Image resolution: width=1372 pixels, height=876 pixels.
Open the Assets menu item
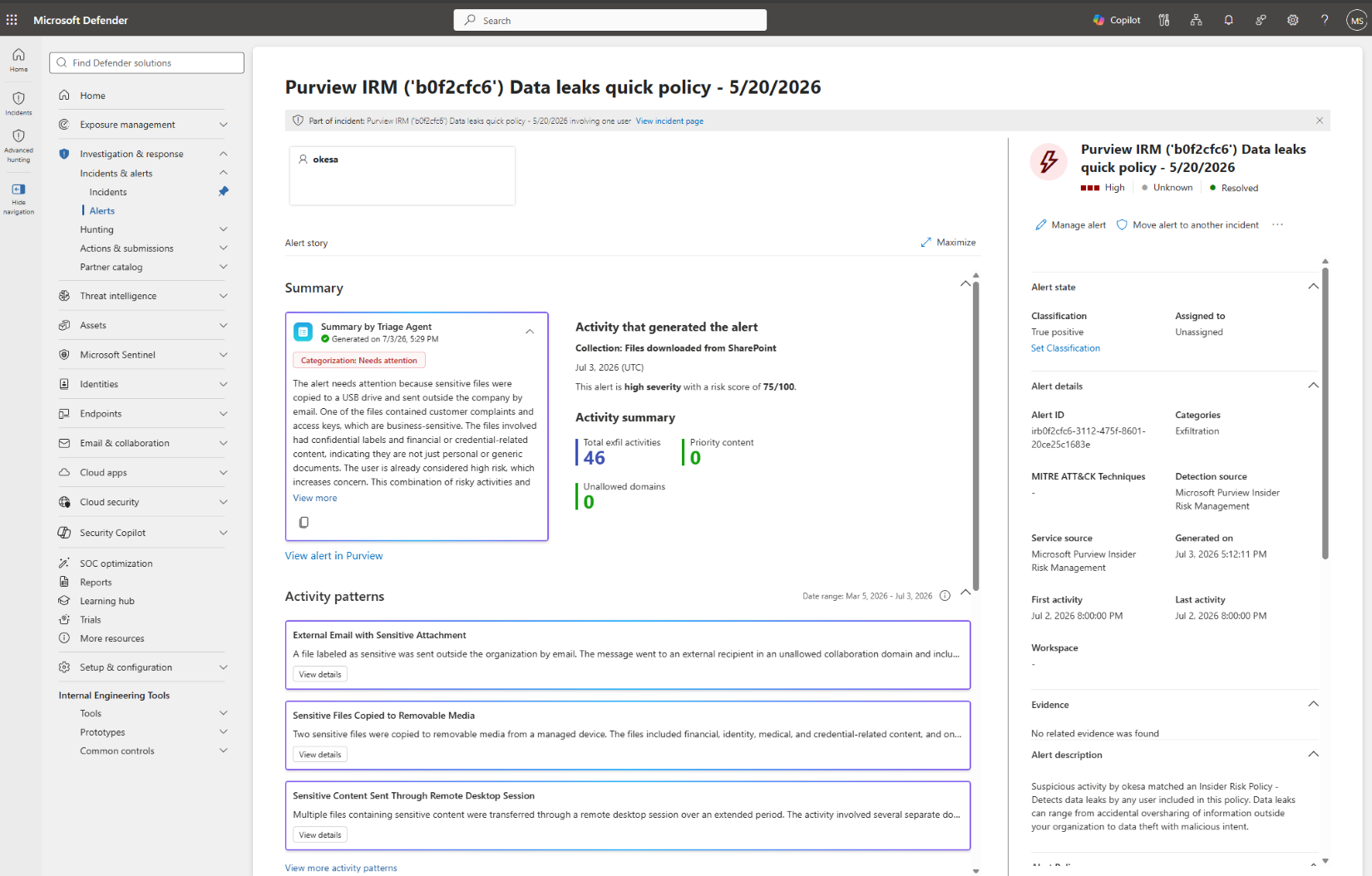coord(93,326)
